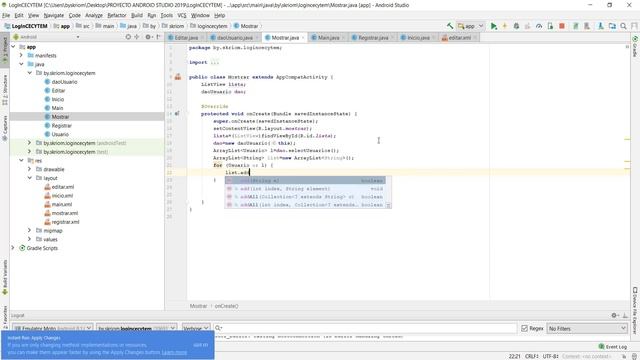Click the onCreate() breadcrumb below editor
640x360 pixels.
[x=227, y=306]
